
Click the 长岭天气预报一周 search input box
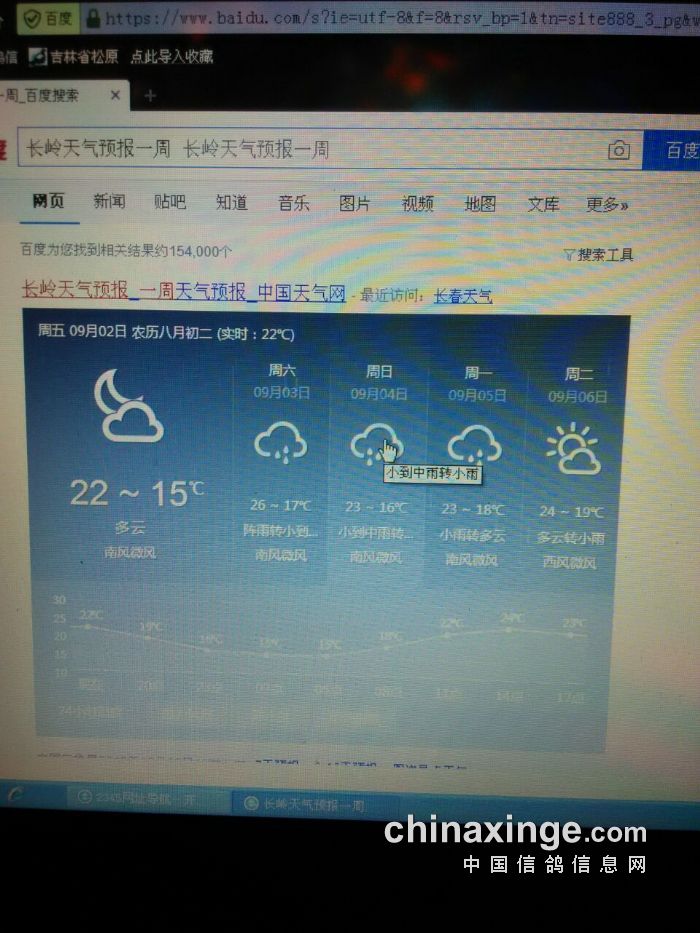[300, 150]
